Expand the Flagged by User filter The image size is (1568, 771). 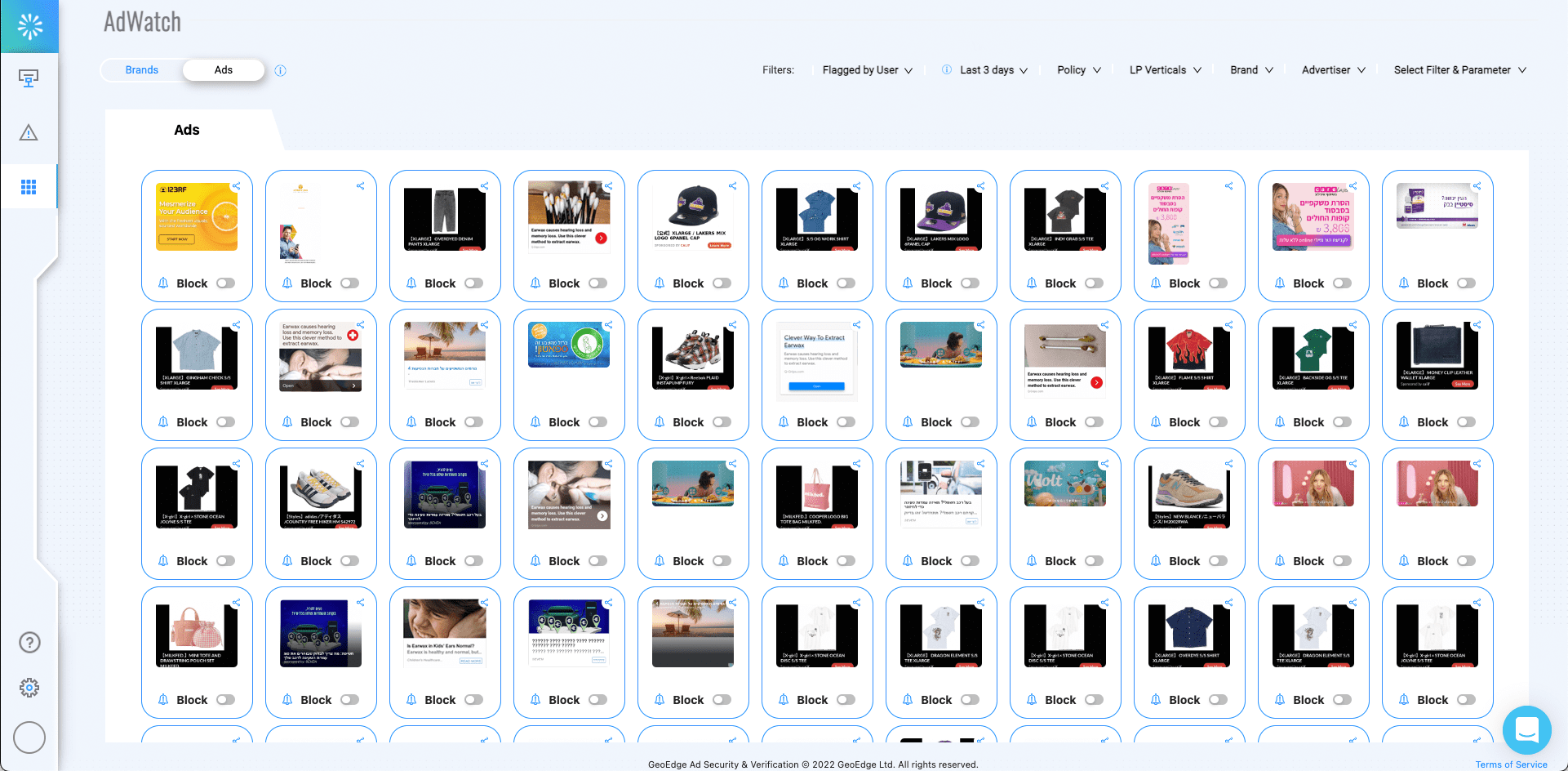pyautogui.click(x=868, y=70)
